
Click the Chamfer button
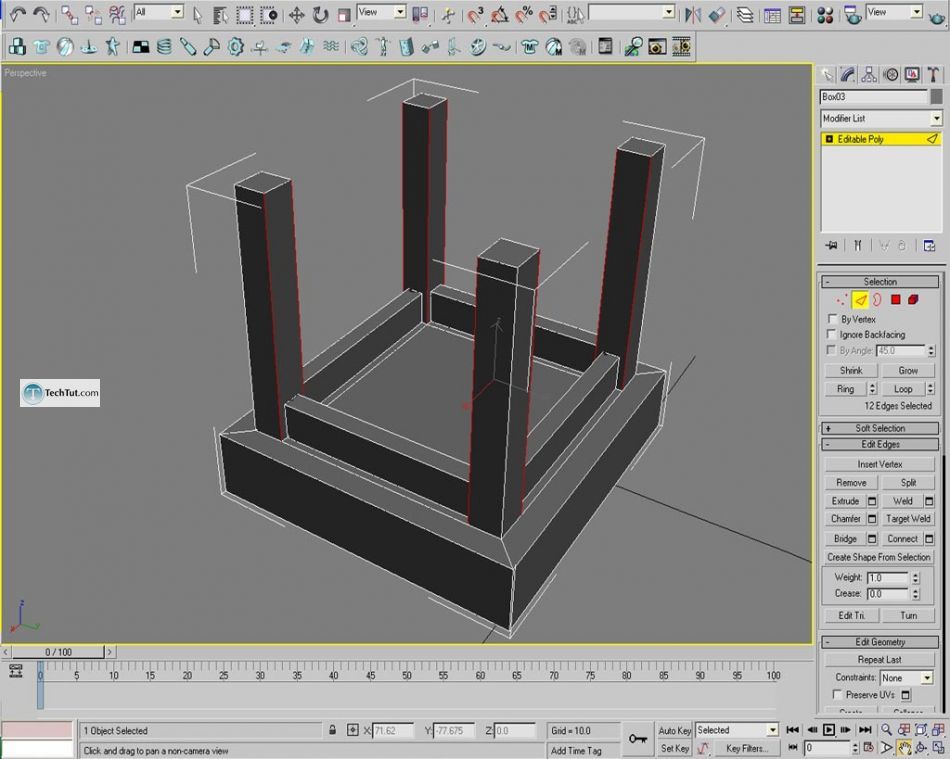[x=846, y=519]
